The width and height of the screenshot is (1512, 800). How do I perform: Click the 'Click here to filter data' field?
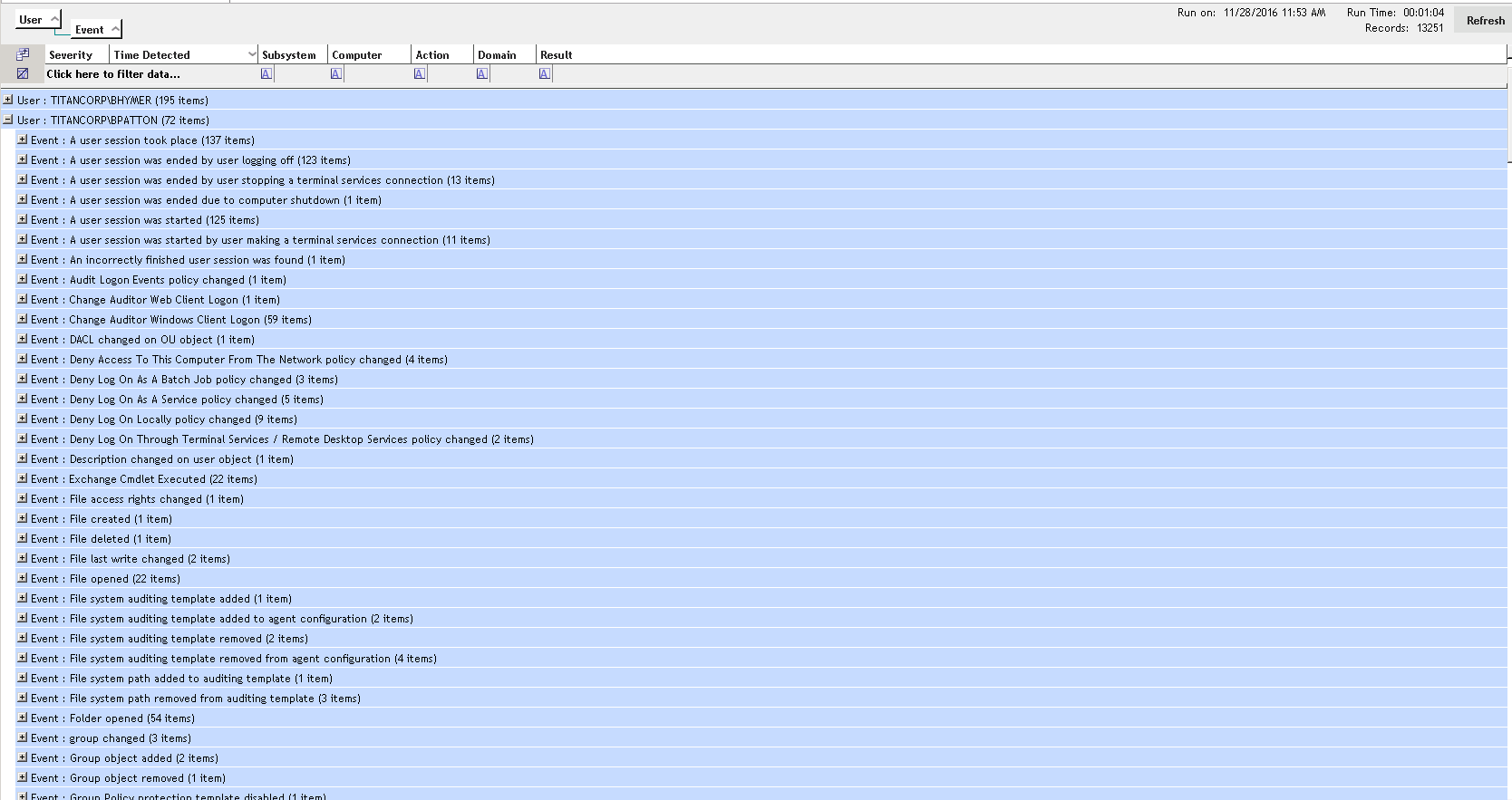(x=113, y=74)
